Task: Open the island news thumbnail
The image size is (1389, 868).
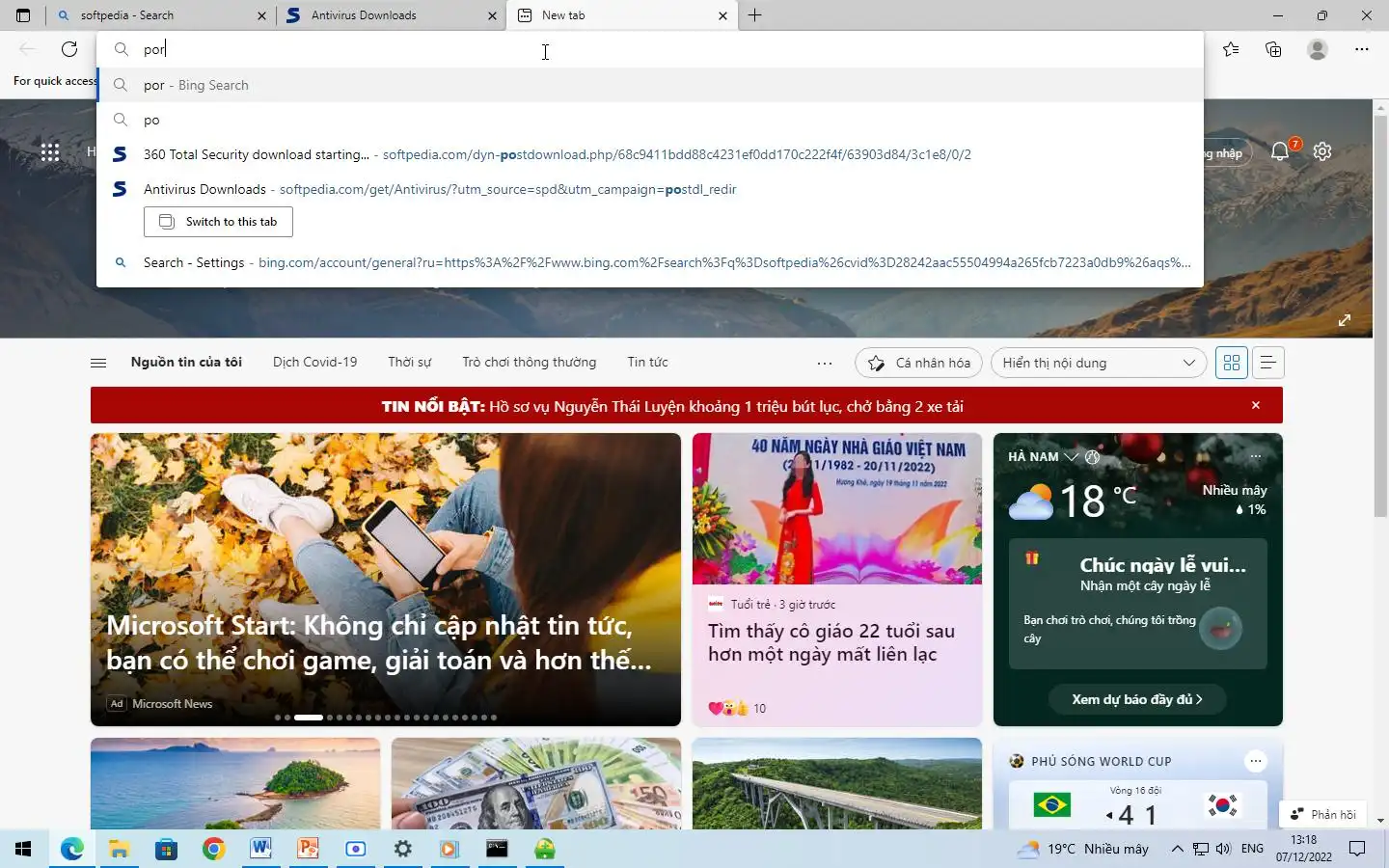Action: [235, 783]
